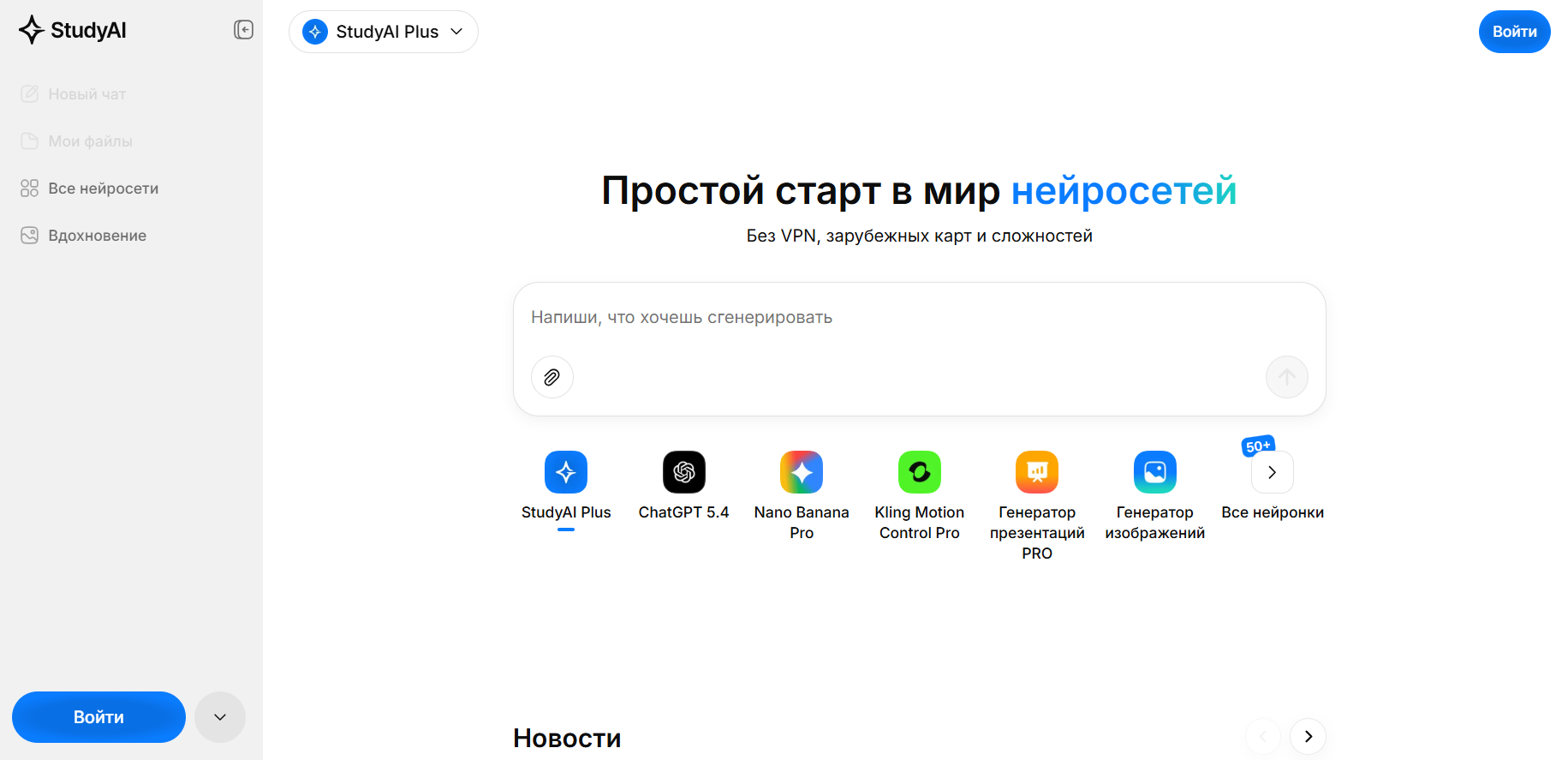Open Все нейронки arrow tile

click(1273, 472)
